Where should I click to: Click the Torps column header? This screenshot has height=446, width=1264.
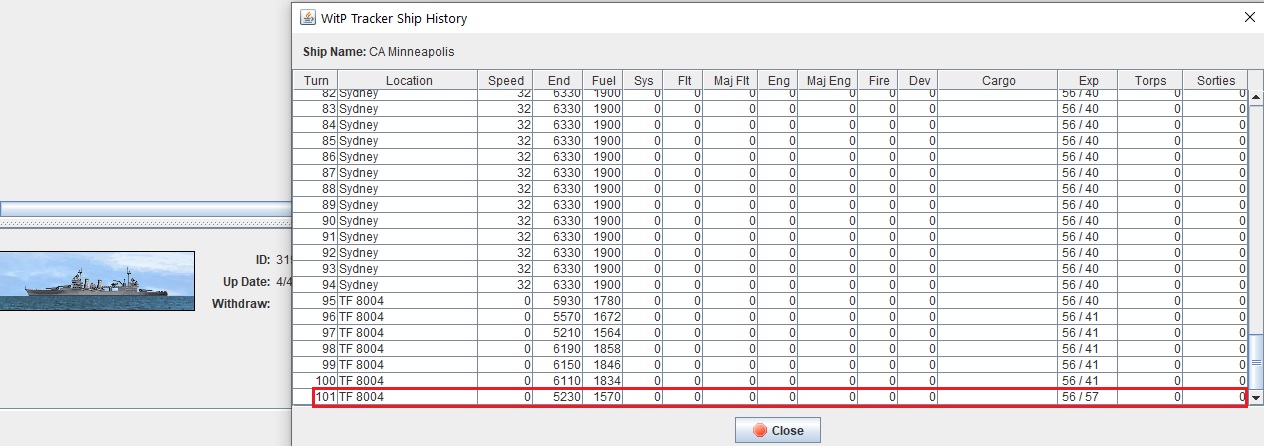(x=1150, y=81)
